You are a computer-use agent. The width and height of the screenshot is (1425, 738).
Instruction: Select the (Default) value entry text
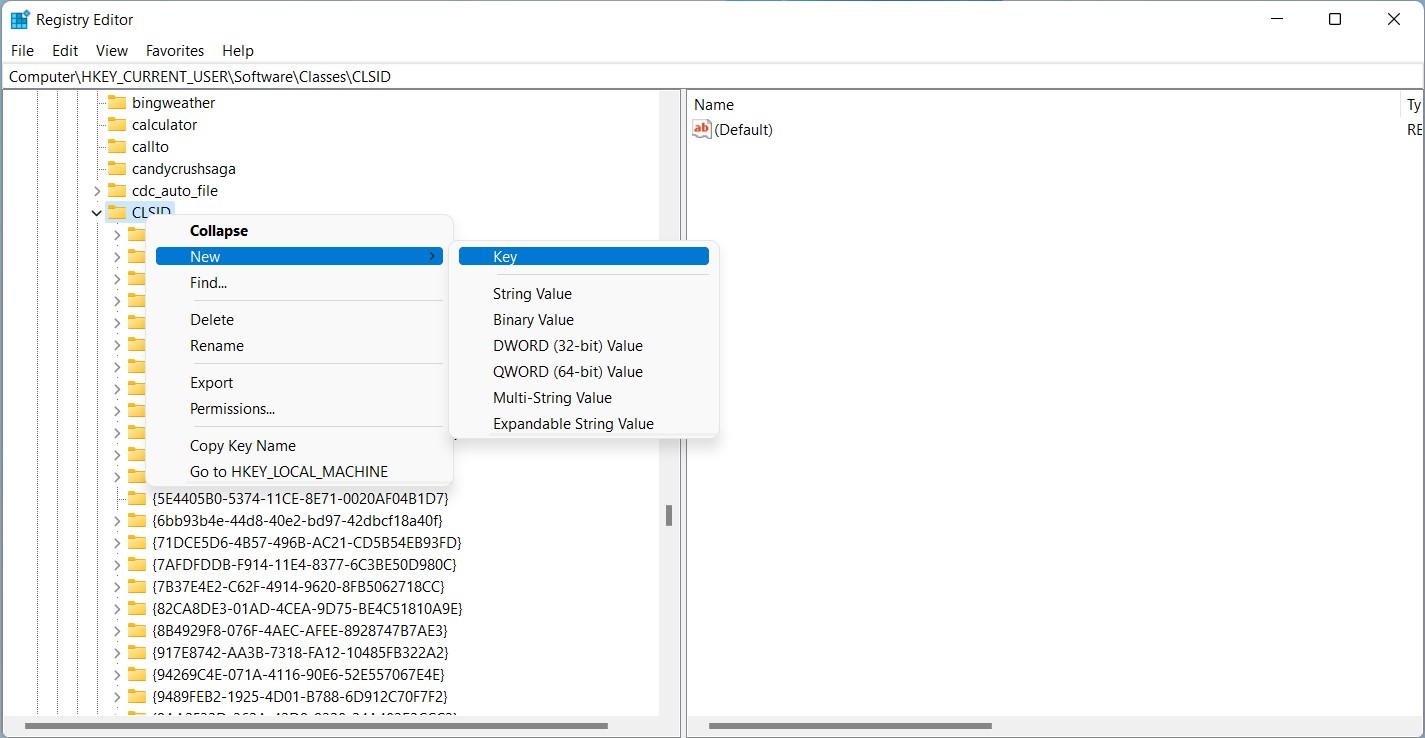(x=743, y=130)
